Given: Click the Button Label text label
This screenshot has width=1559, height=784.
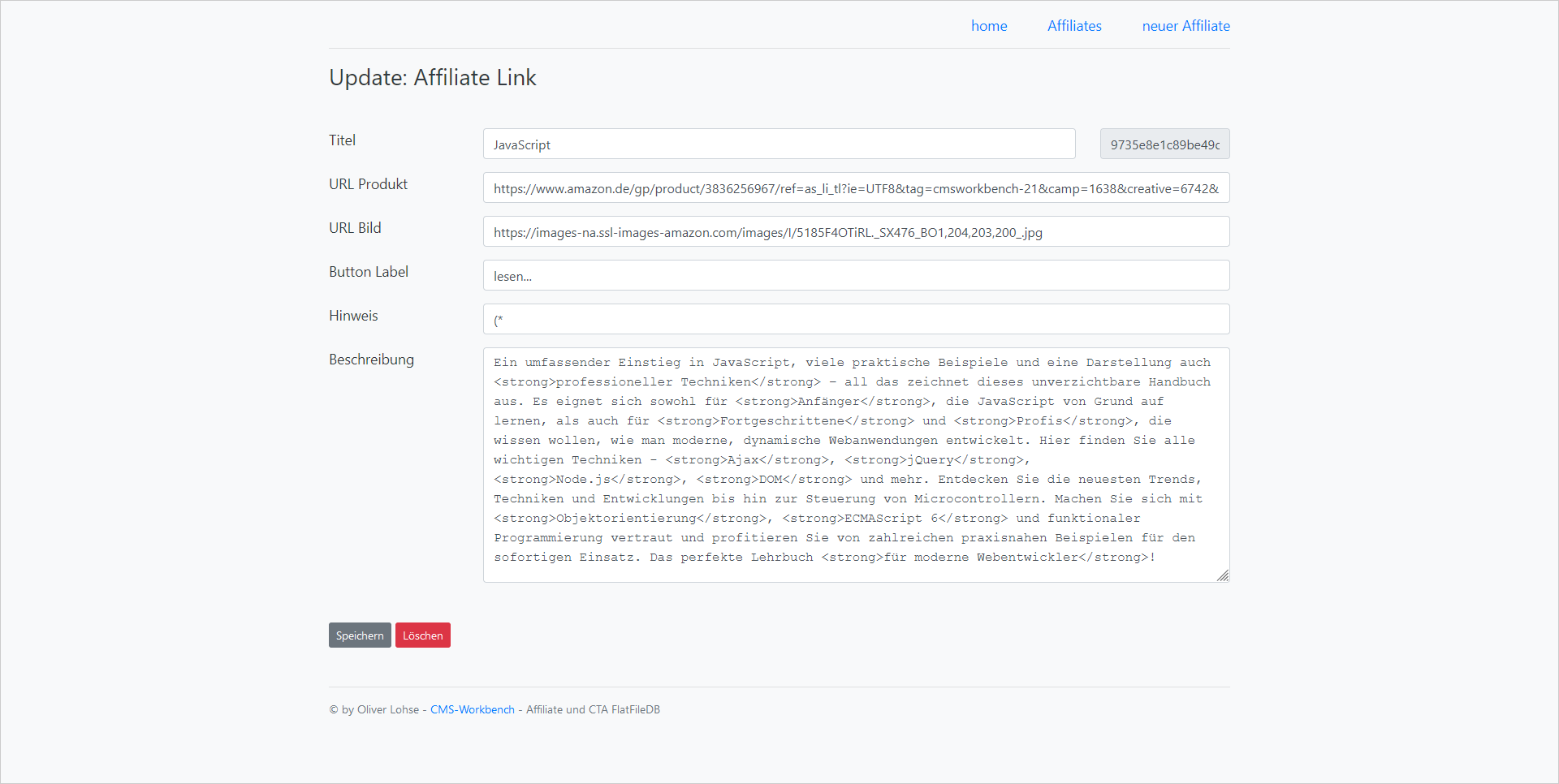Looking at the screenshot, I should (368, 272).
